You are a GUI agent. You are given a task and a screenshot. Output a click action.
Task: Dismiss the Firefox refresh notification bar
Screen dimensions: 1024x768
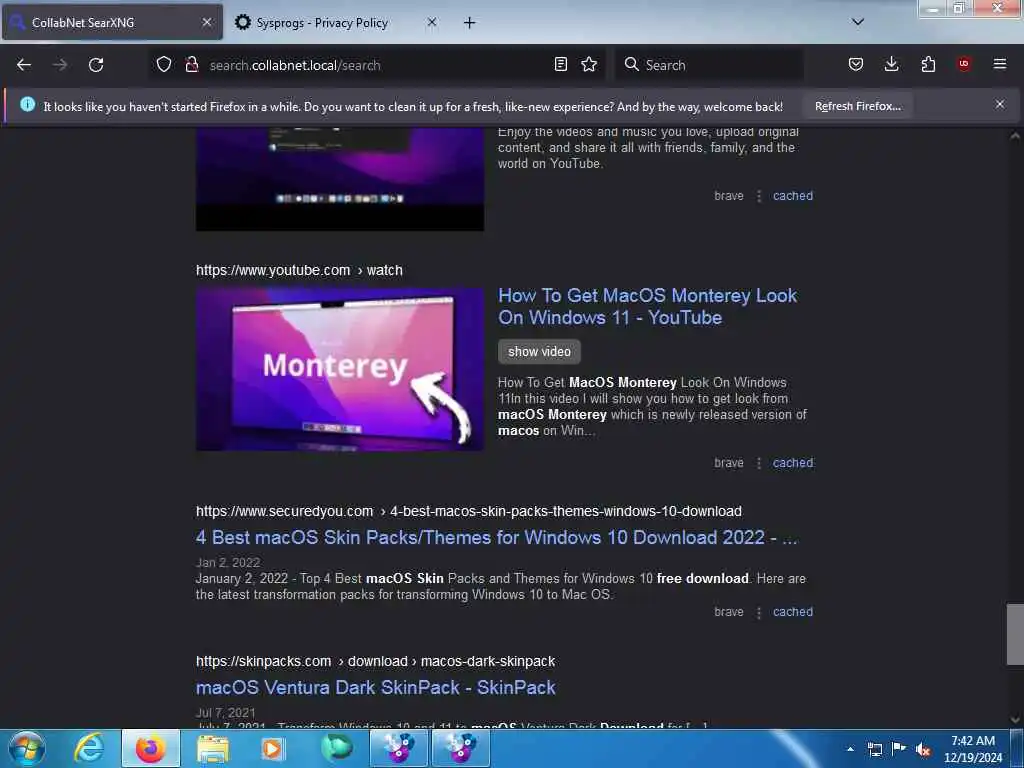[999, 104]
